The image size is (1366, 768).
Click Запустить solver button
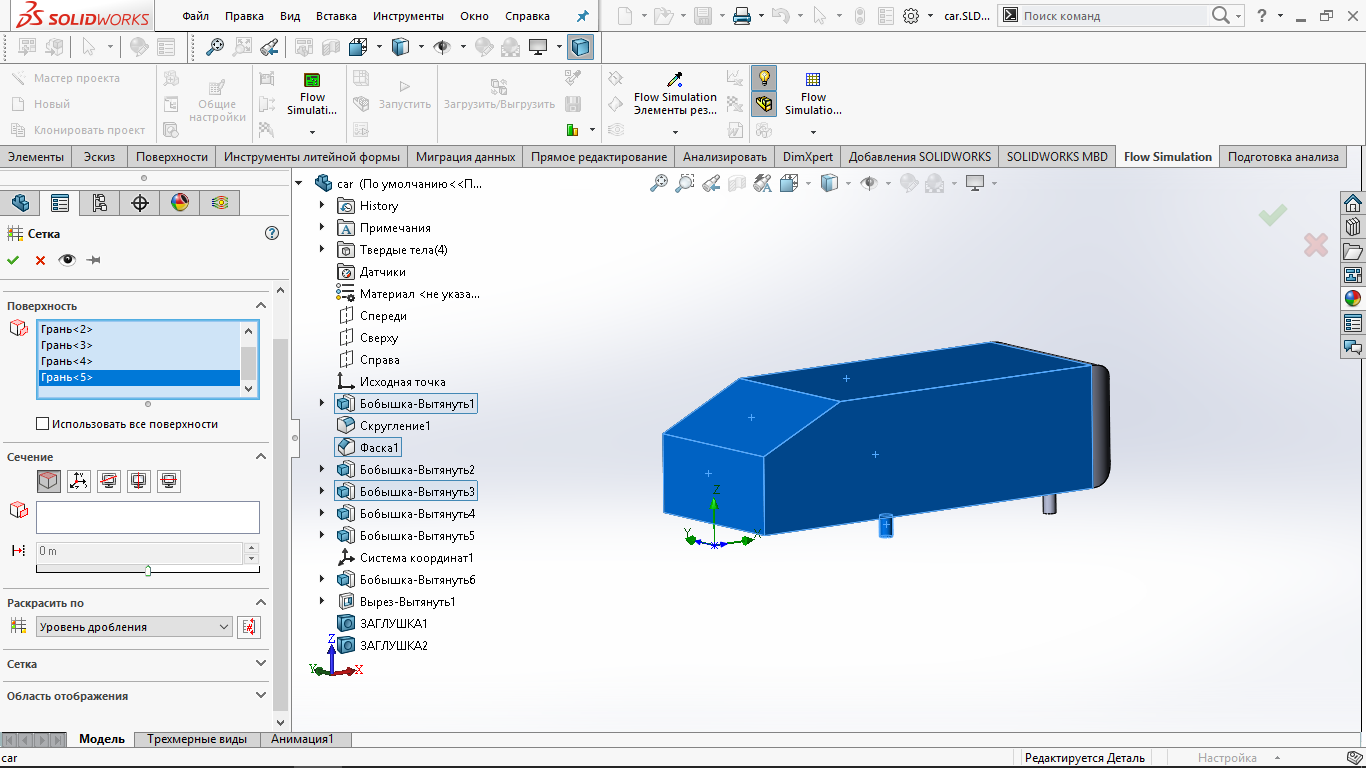tap(405, 96)
